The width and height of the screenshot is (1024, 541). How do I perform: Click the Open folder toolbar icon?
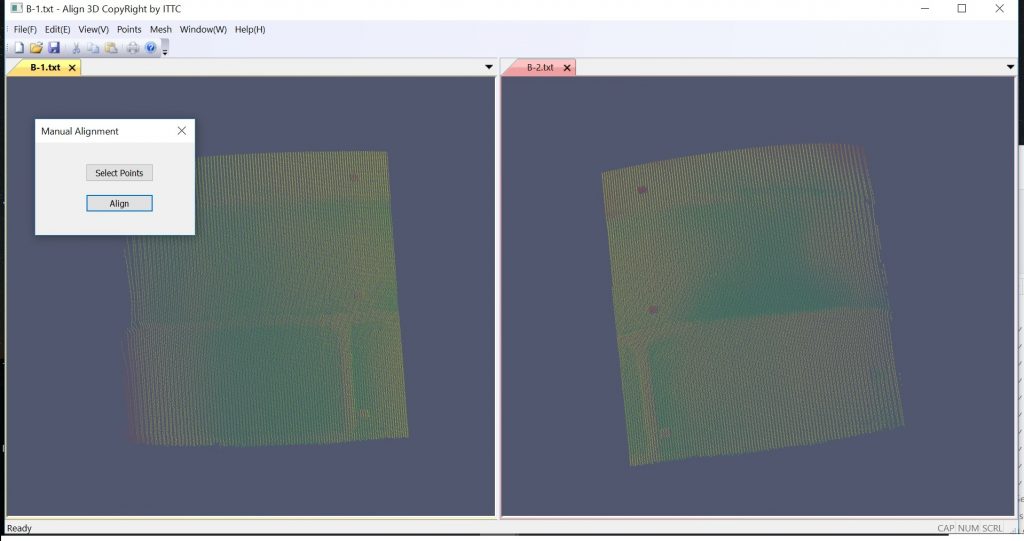(37, 48)
